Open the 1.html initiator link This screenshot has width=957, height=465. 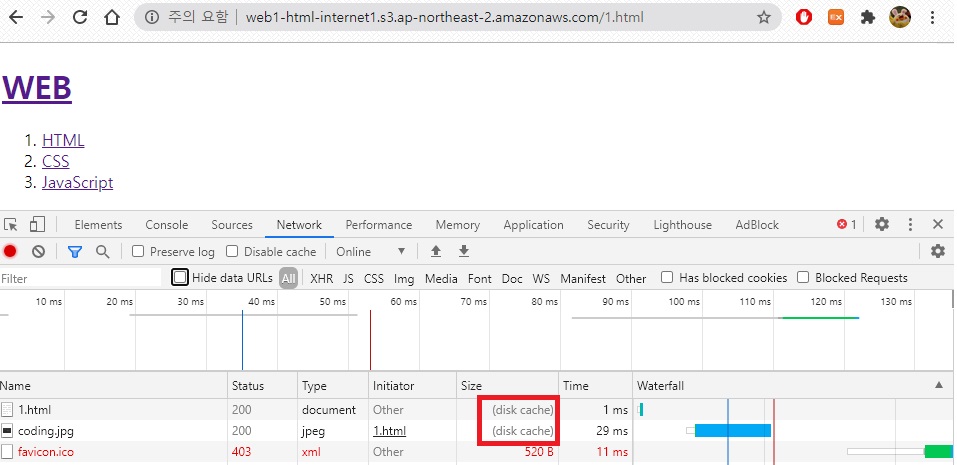tap(389, 431)
